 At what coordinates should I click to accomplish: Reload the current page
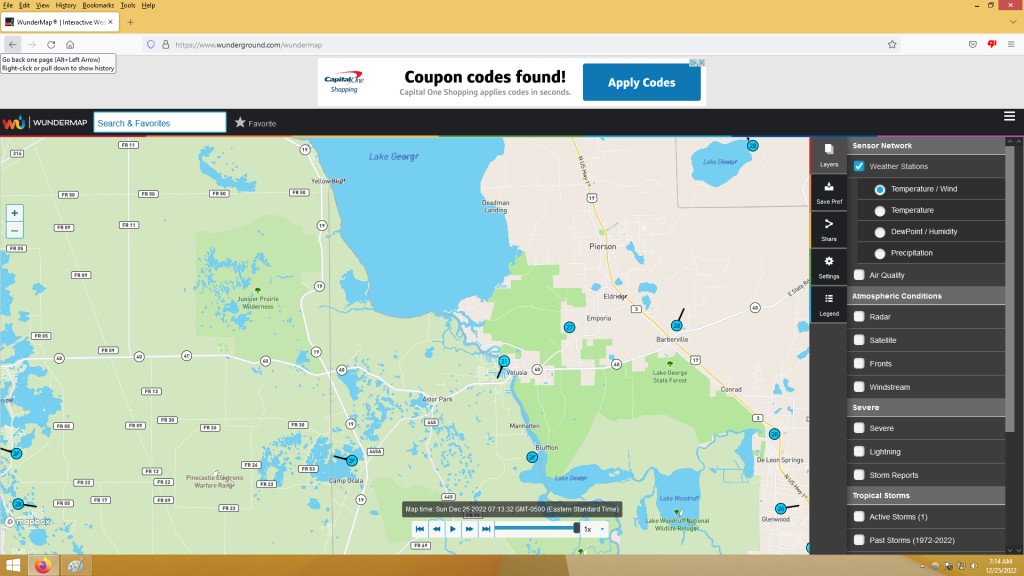(51, 44)
